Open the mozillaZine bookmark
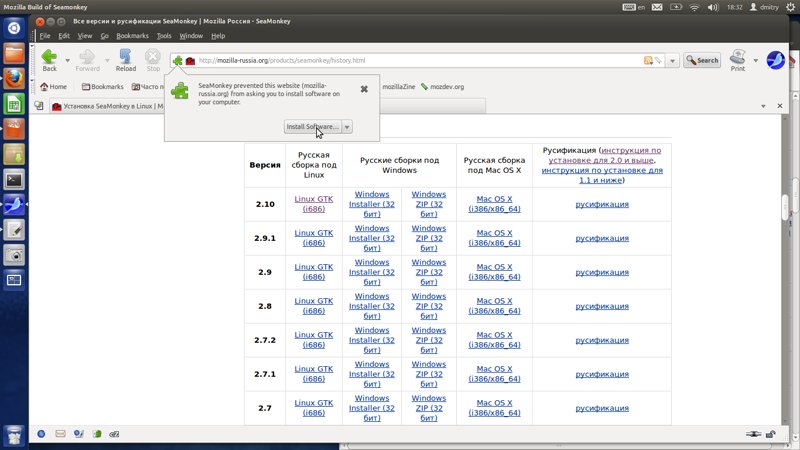The width and height of the screenshot is (800, 450). (398, 87)
